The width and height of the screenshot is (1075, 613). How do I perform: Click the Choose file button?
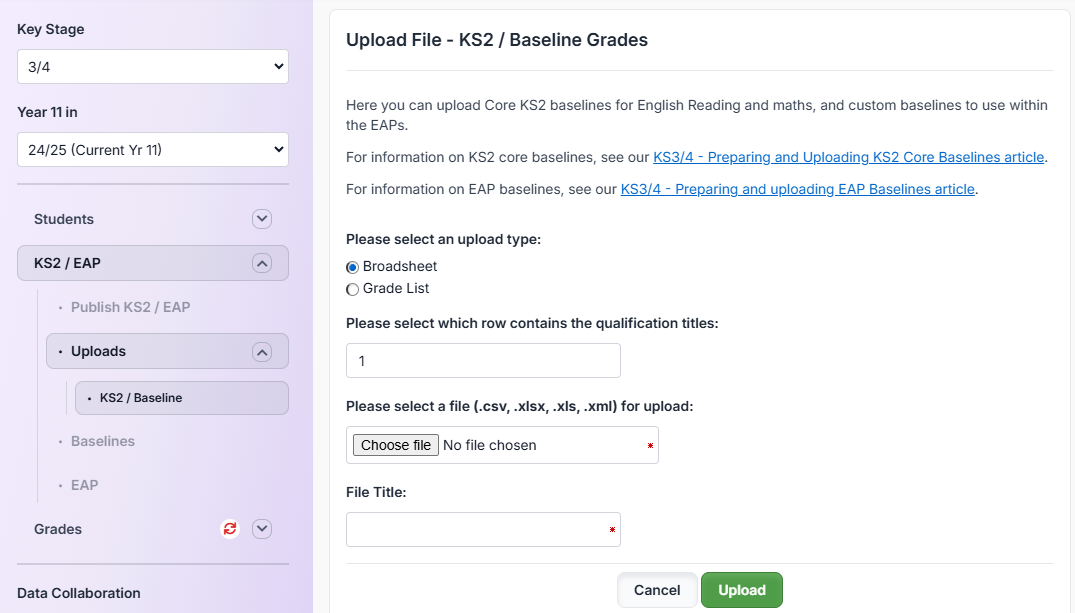[x=396, y=445]
